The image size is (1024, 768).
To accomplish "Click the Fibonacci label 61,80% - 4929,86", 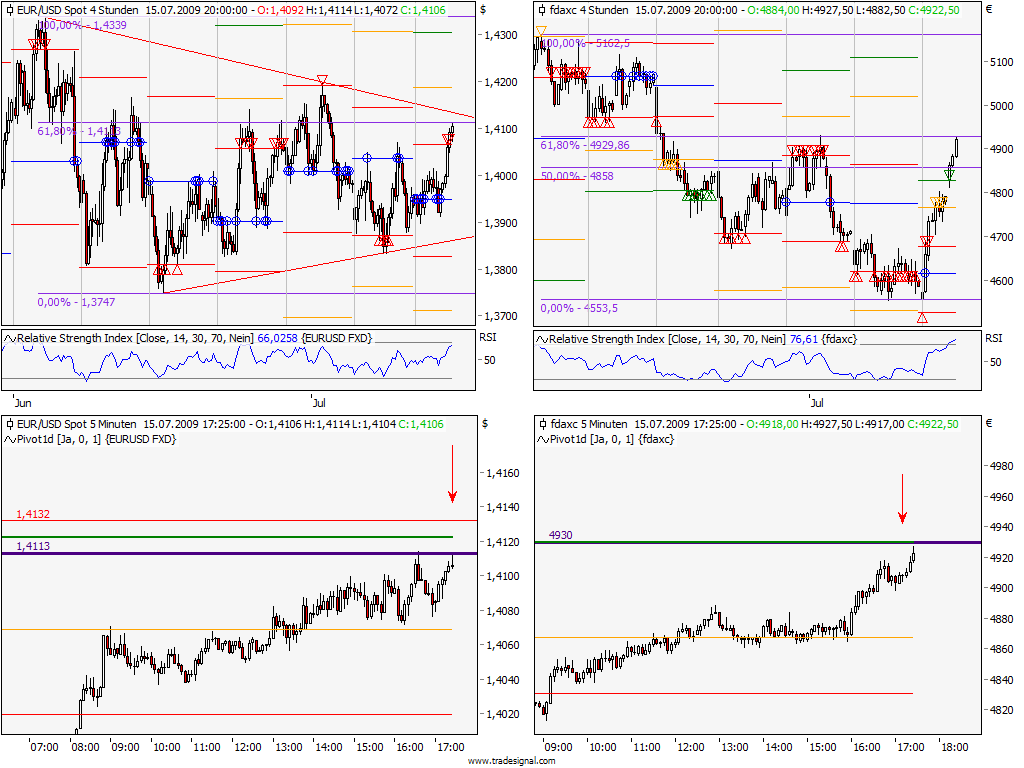I will tap(585, 145).
